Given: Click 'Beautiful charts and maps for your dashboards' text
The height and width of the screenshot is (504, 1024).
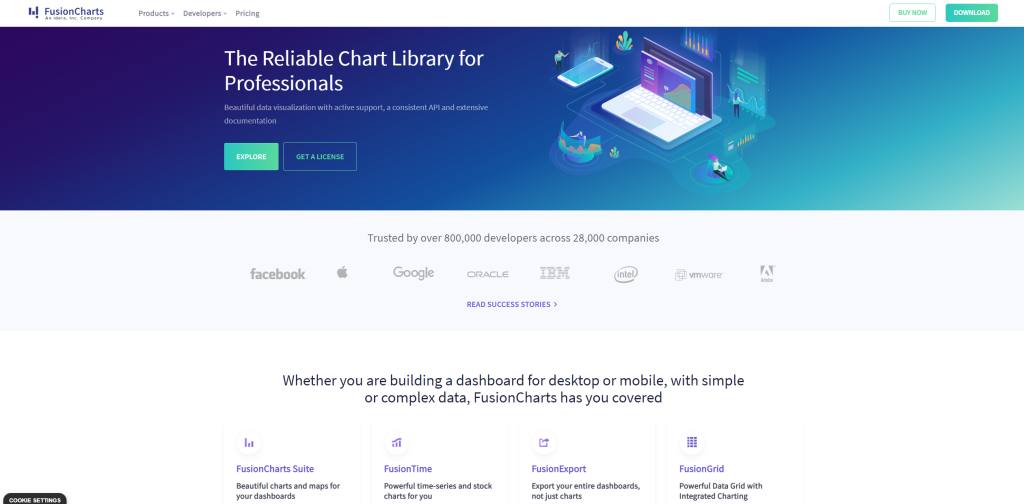Looking at the screenshot, I should click(288, 491).
